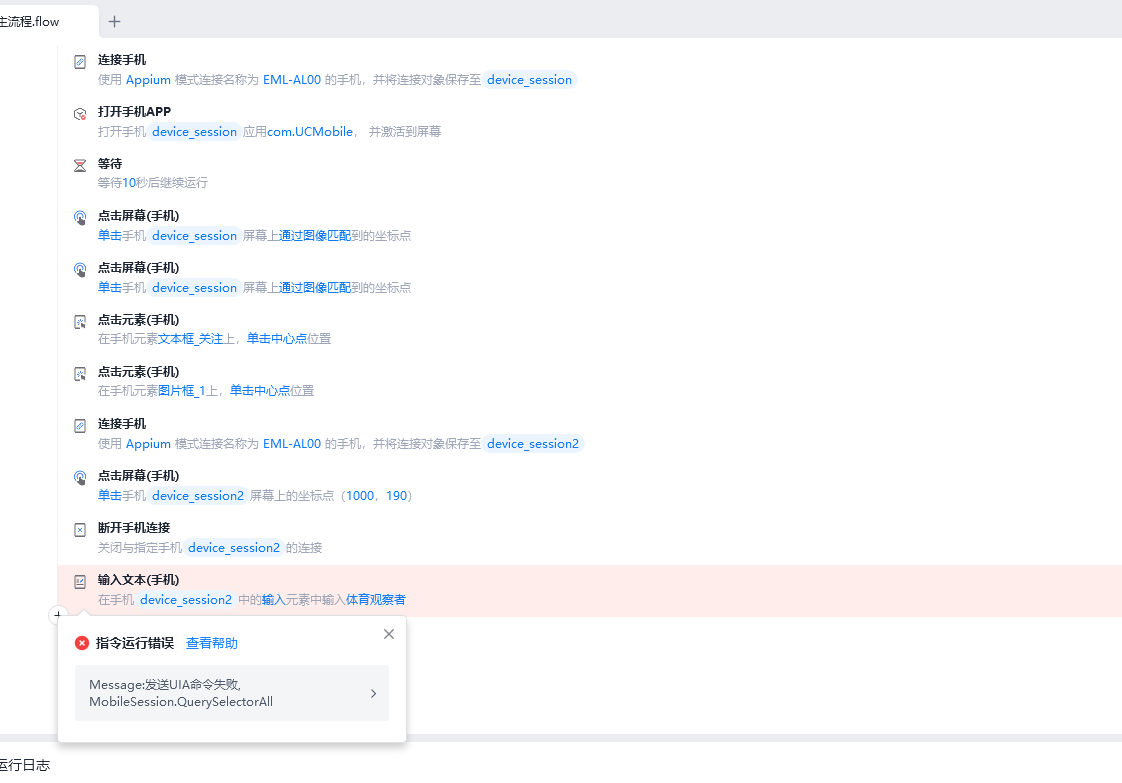Click 体育观察者 input text link
1122x783 pixels.
[x=376, y=600]
